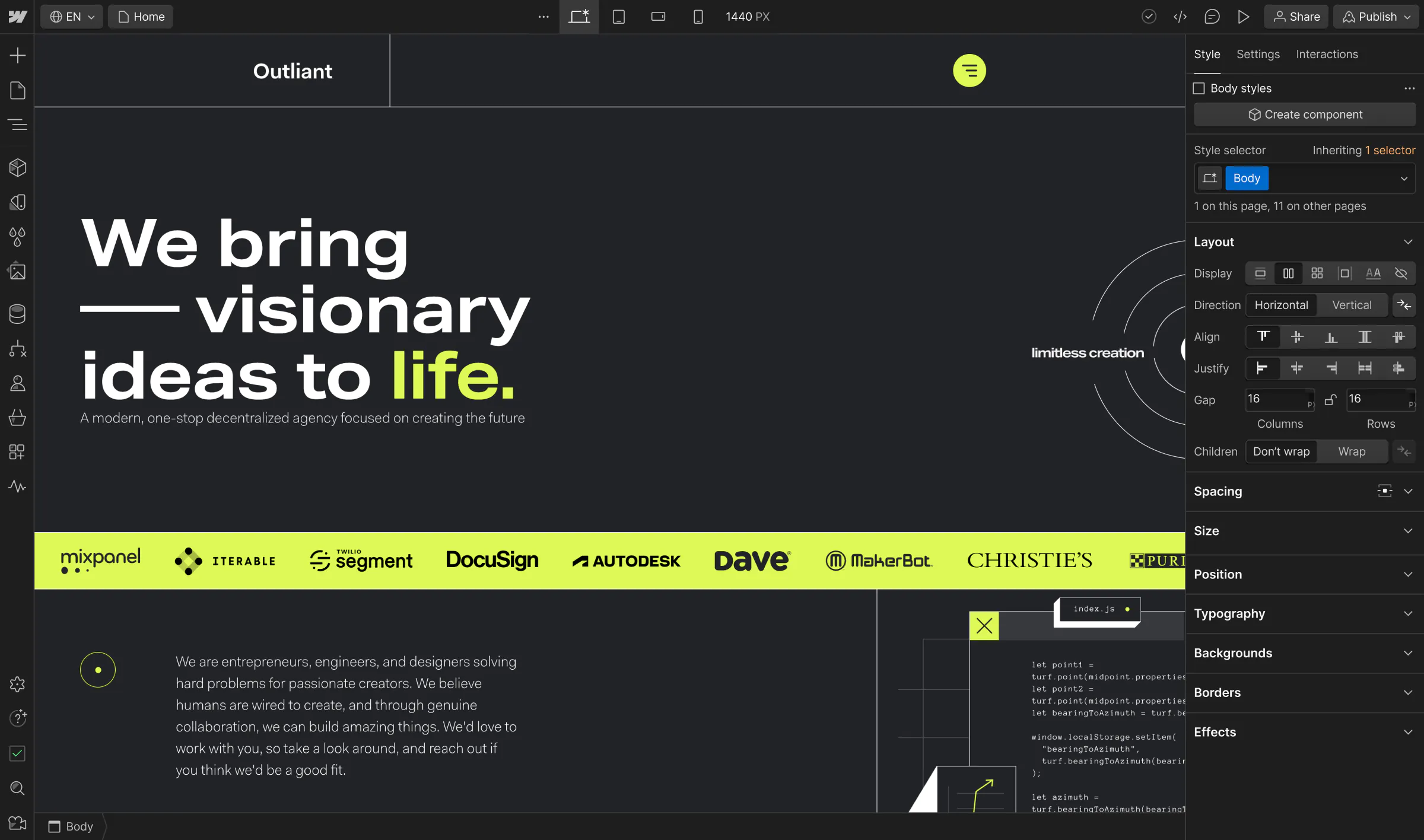The width and height of the screenshot is (1424, 840).
Task: Open the Body style selector dropdown
Action: pos(1403,179)
